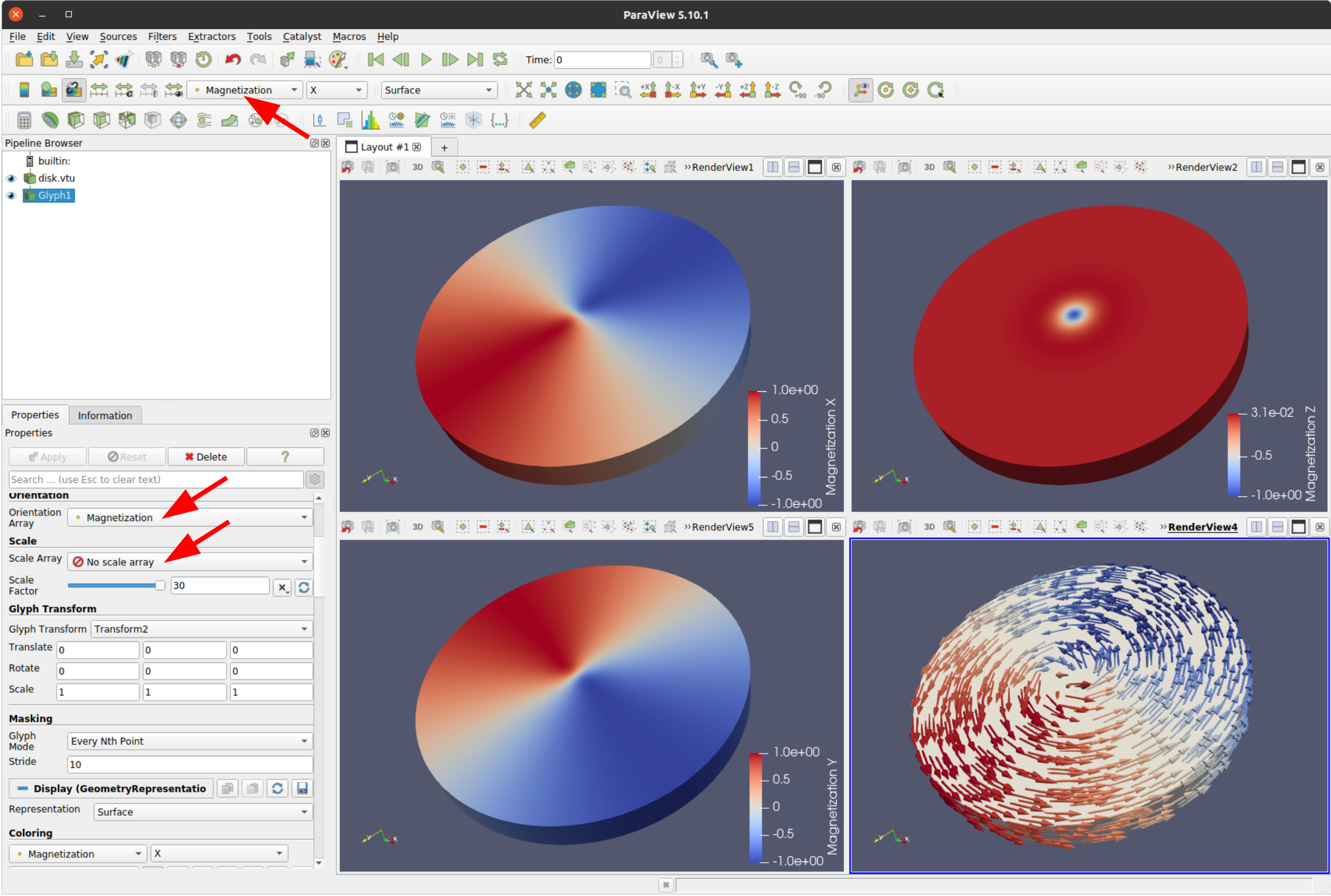Click the Open file folder icon

coord(24,59)
